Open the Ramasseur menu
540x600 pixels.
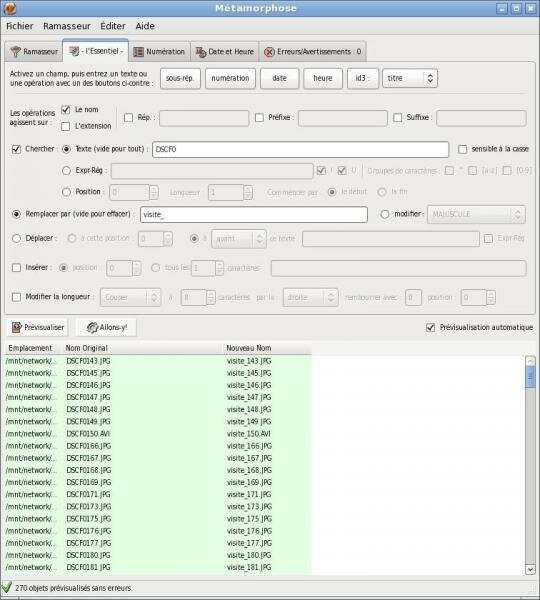pyautogui.click(x=67, y=26)
